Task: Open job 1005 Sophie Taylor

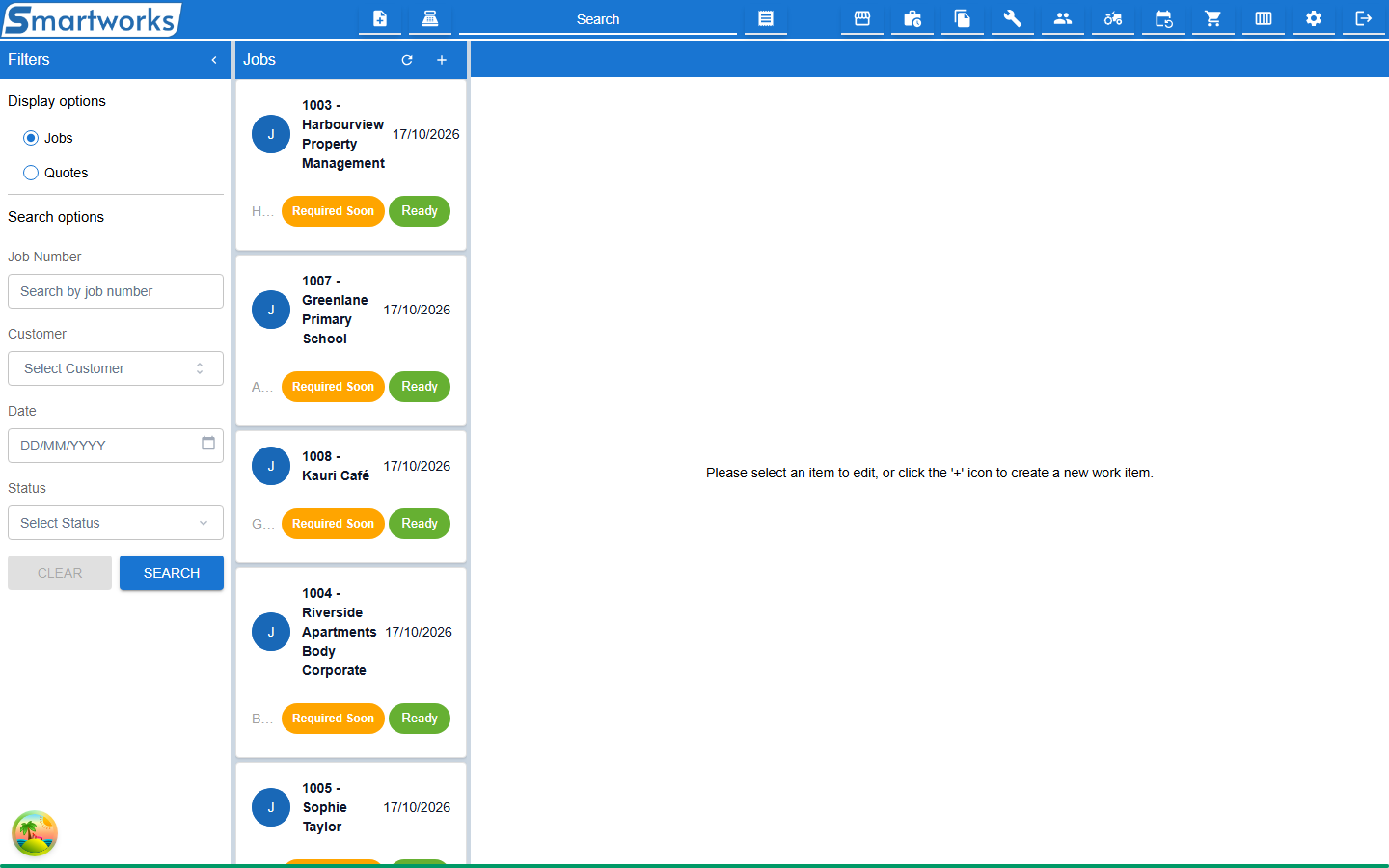Action: coord(351,814)
